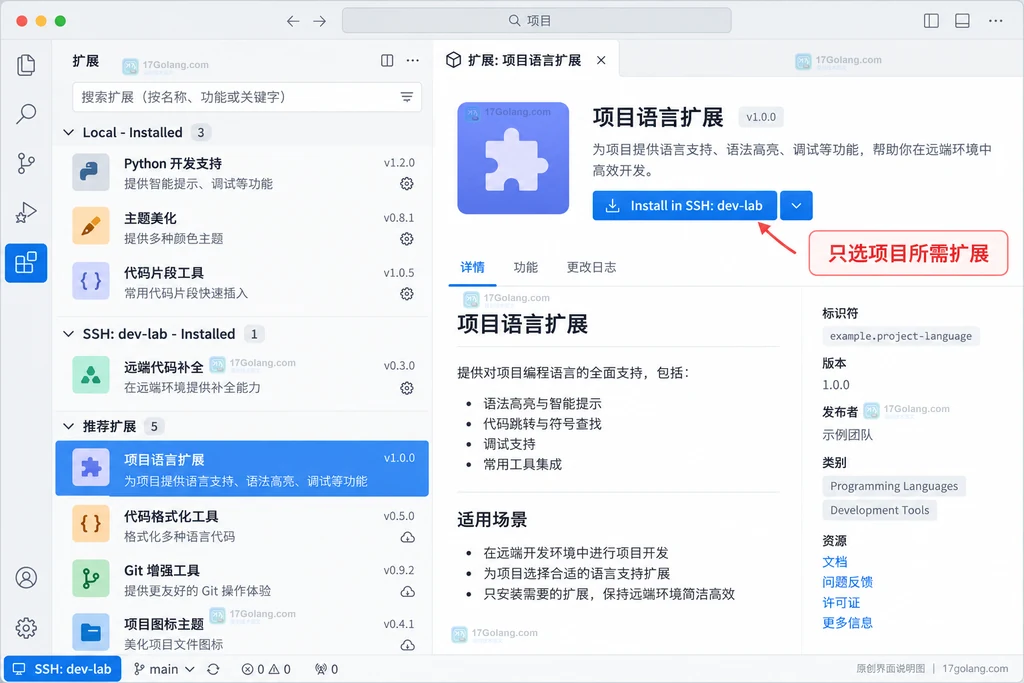
Task: Select the Extensions view icon
Action: pyautogui.click(x=26, y=263)
